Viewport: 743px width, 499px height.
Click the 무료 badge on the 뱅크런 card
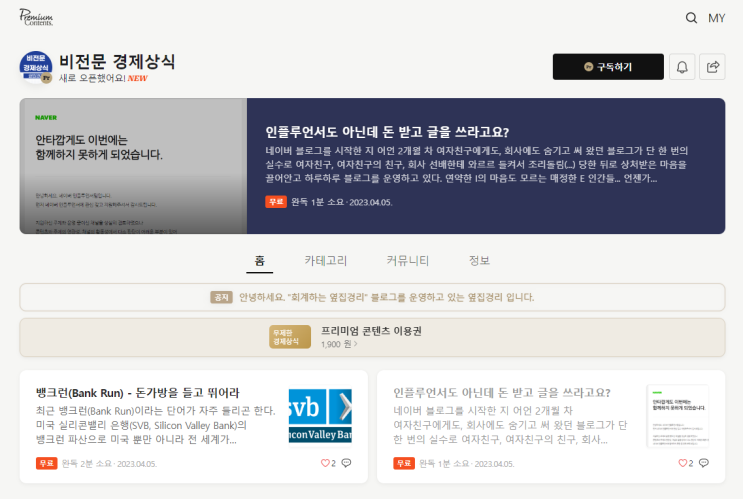(46, 463)
